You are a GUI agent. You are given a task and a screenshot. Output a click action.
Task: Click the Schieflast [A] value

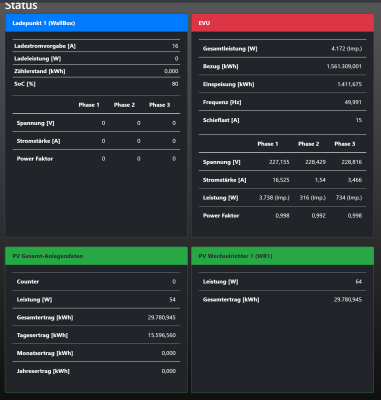coord(359,120)
